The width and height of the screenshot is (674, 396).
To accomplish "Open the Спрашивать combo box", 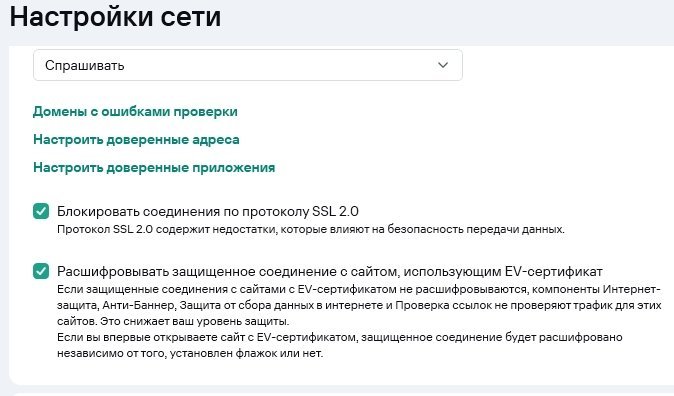I will (248, 65).
